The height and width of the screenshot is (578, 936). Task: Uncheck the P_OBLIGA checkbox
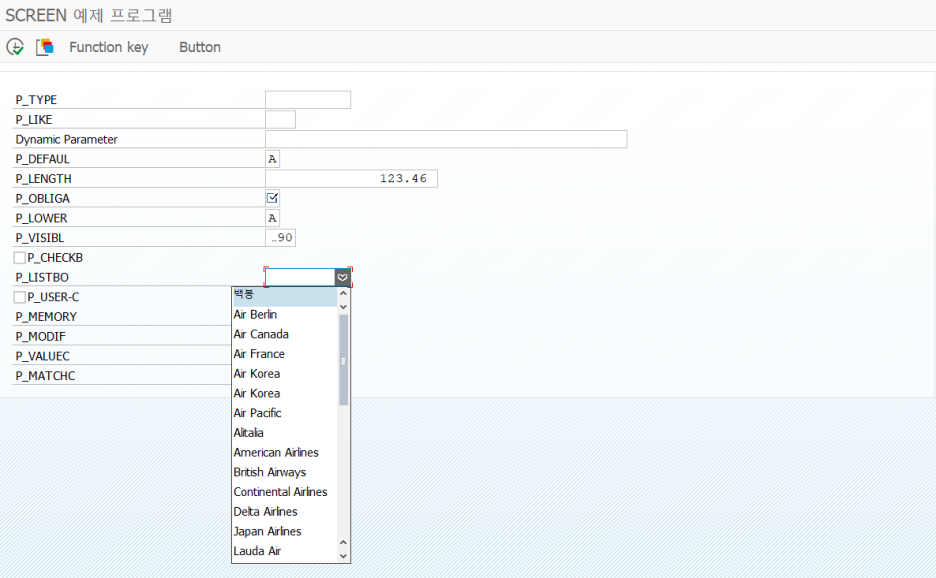271,198
